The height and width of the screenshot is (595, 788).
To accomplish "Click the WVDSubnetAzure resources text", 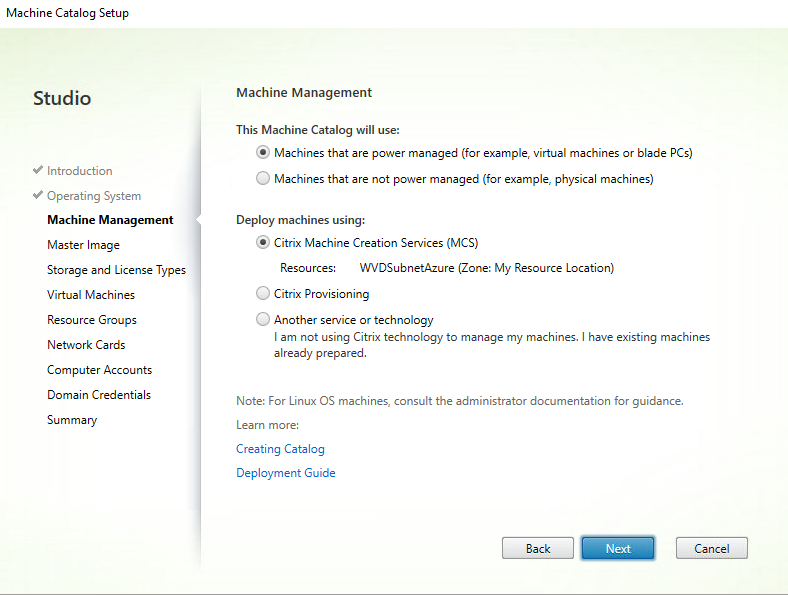I will click(486, 268).
